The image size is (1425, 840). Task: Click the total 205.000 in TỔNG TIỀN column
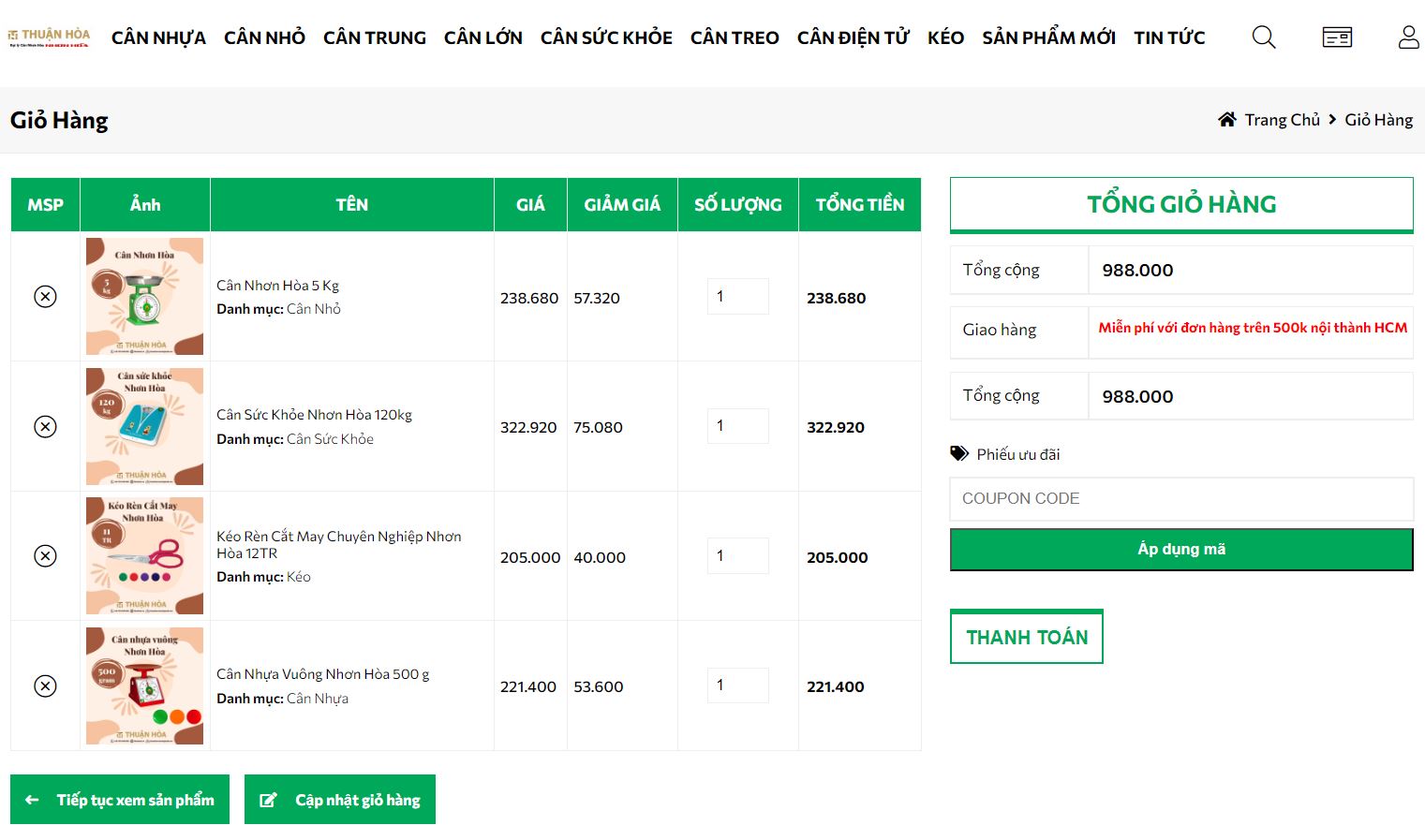coord(838,557)
